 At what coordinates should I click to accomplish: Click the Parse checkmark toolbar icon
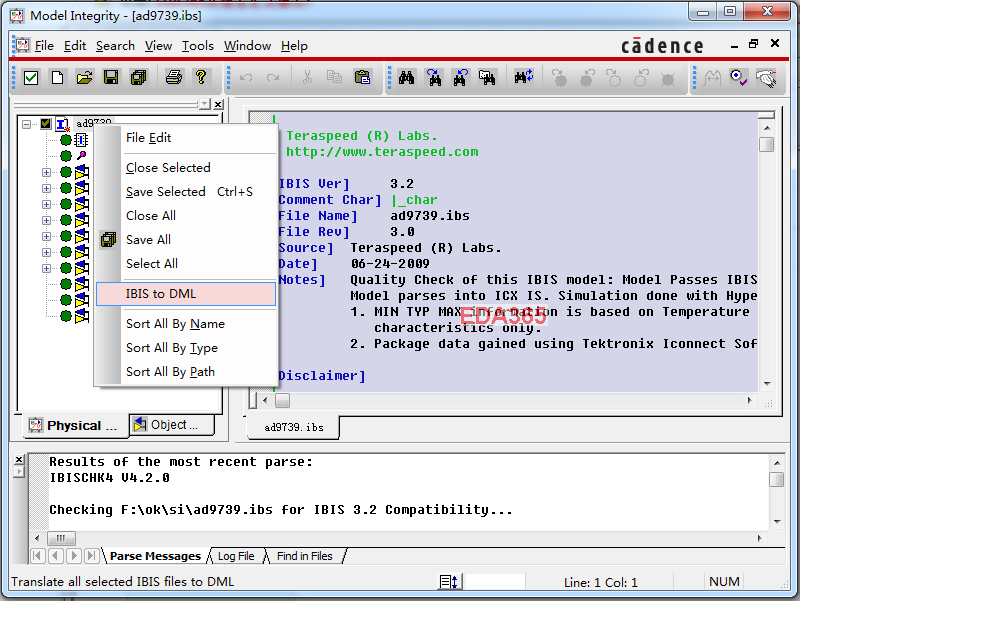pyautogui.click(x=31, y=78)
